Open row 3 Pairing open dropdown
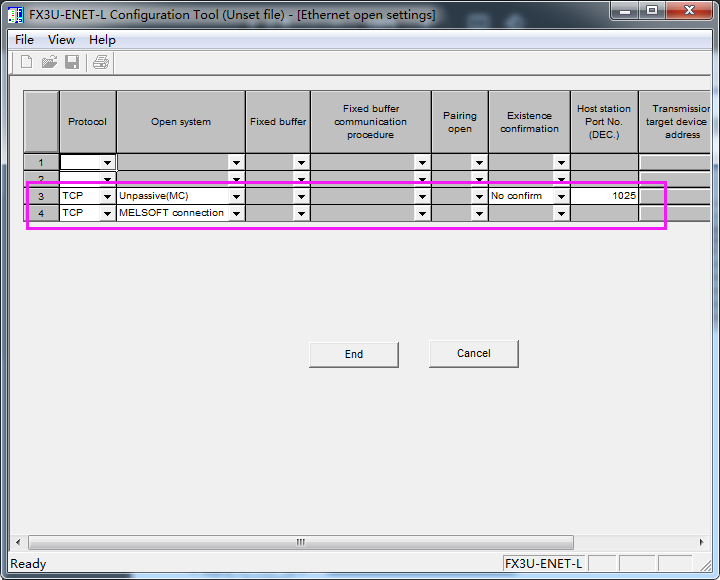 479,196
